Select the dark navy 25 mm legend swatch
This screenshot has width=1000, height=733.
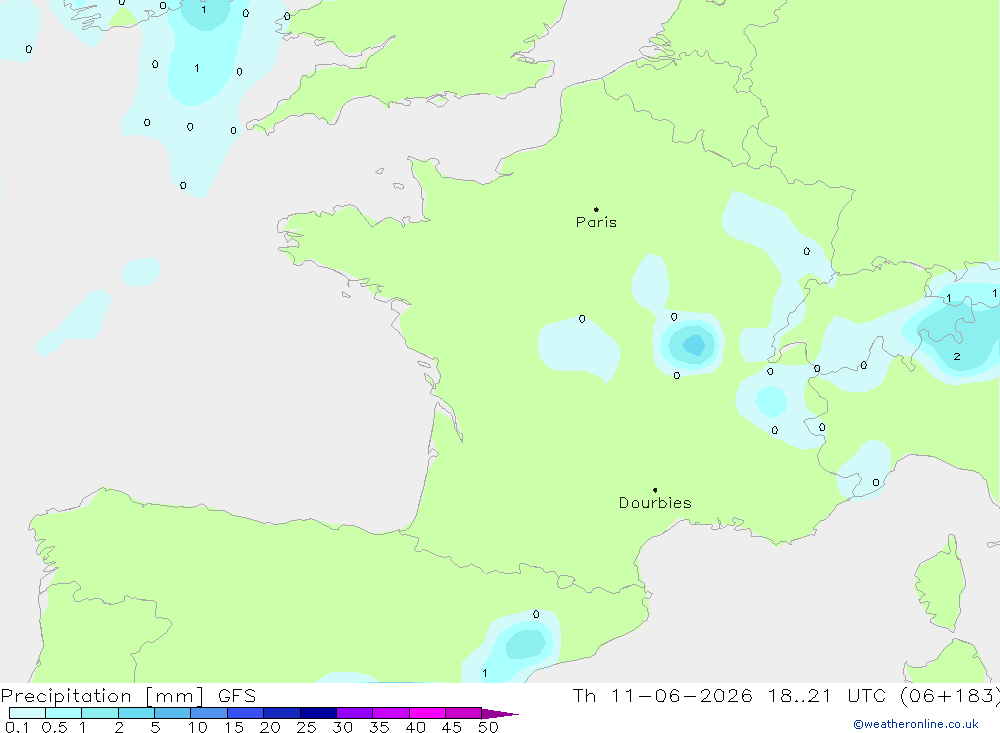(318, 713)
